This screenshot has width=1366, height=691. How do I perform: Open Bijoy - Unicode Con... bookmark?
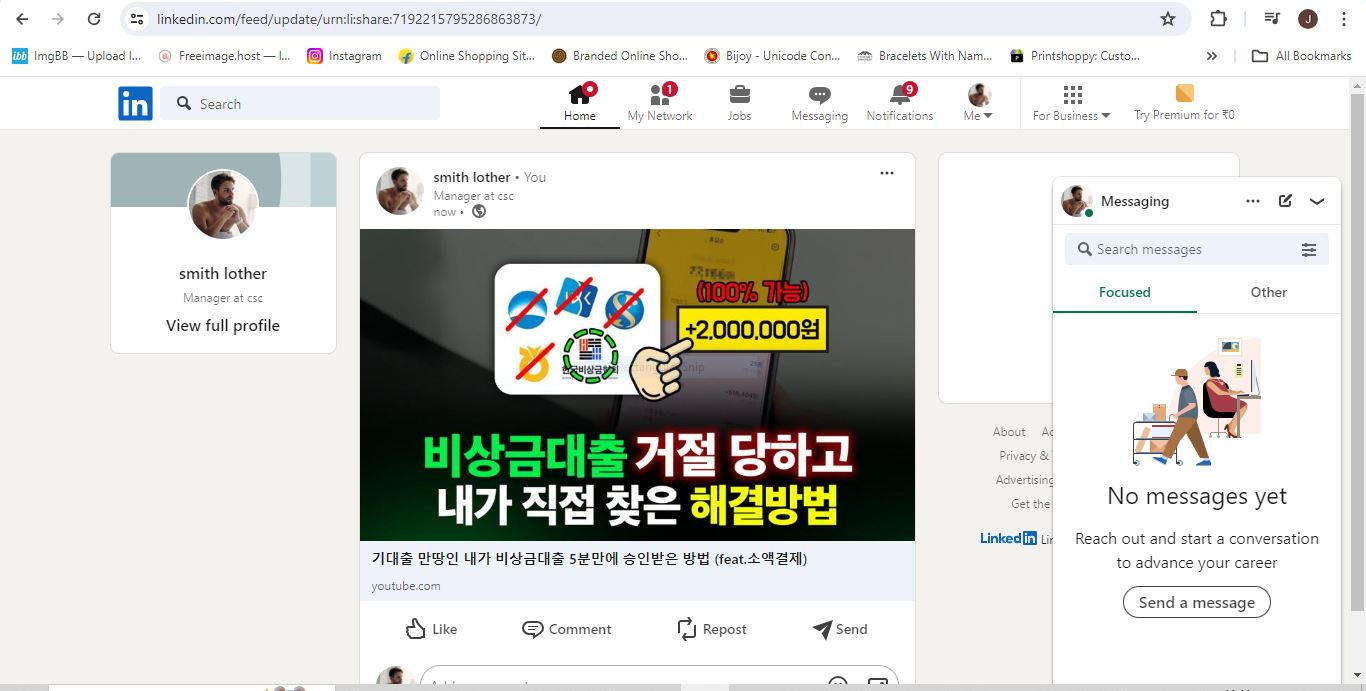click(772, 56)
